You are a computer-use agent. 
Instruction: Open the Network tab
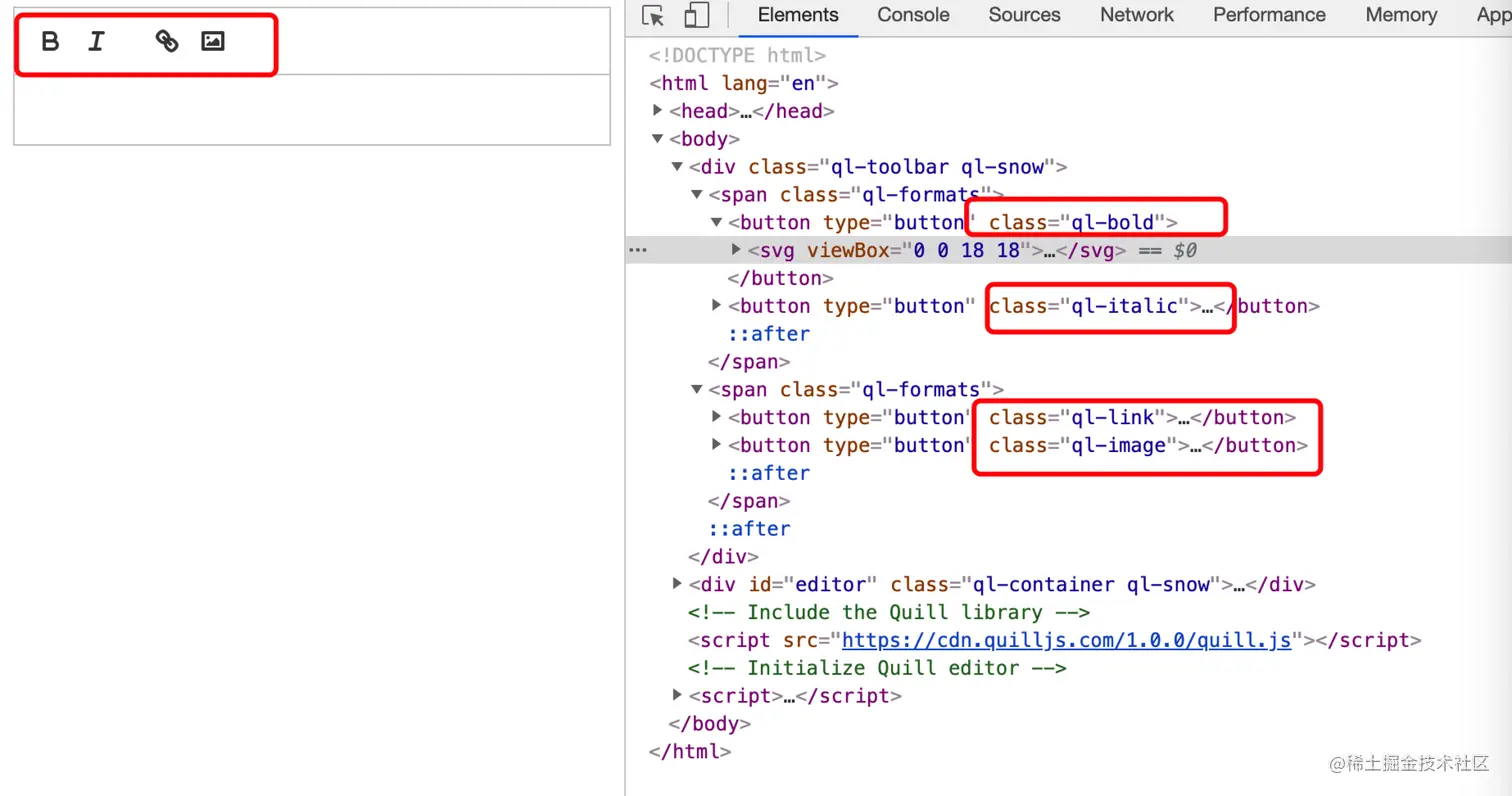1137,15
